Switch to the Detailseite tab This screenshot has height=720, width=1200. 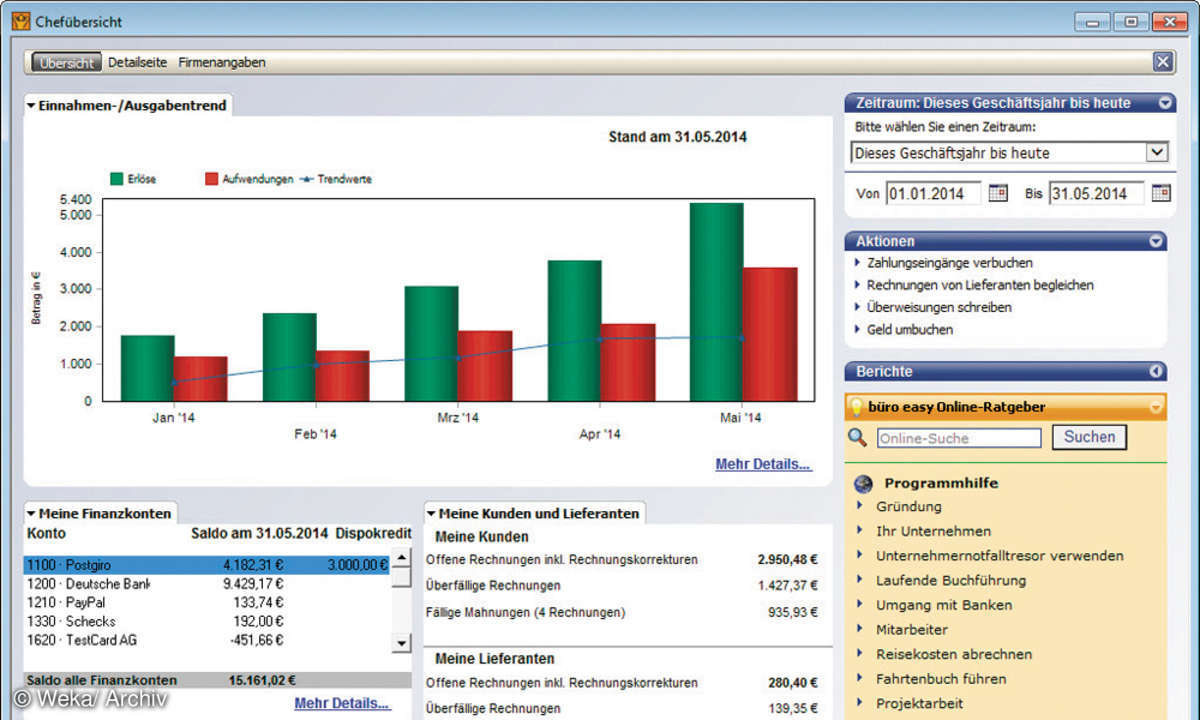point(138,62)
